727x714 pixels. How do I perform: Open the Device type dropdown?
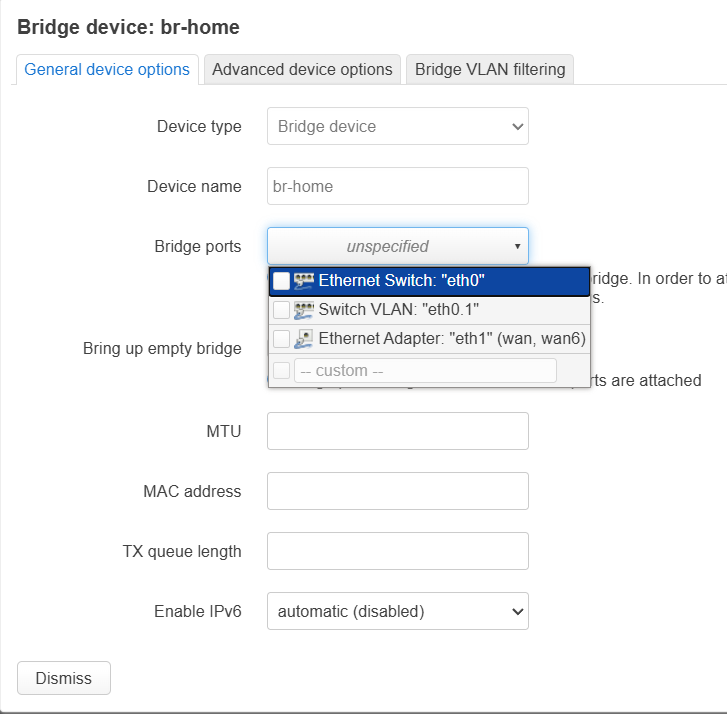pos(398,126)
